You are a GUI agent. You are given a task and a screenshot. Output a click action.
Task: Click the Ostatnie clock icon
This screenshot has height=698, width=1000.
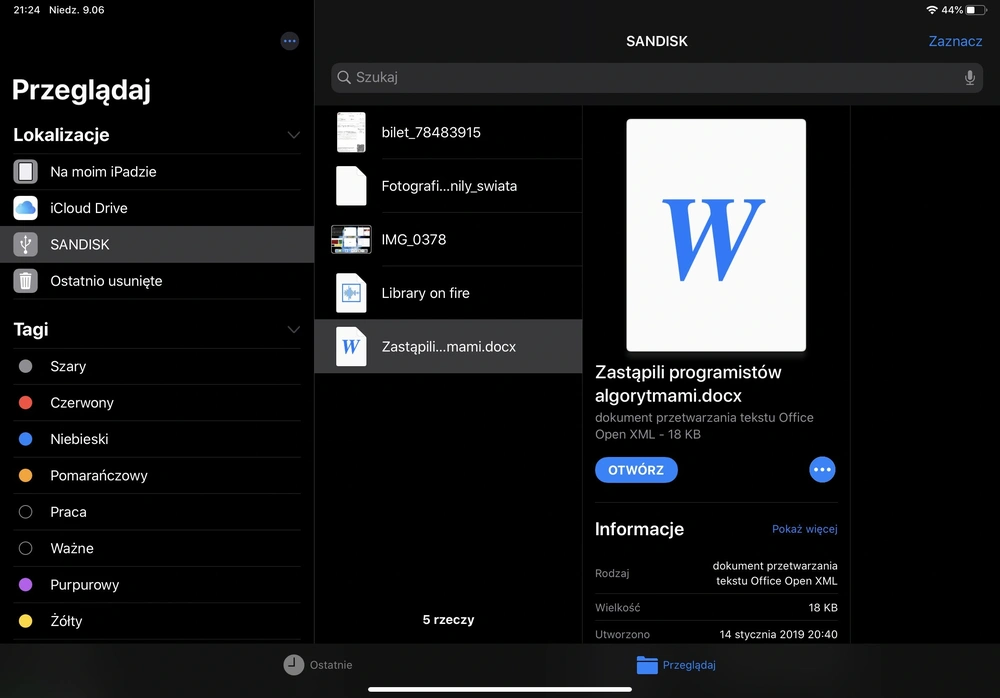click(293, 665)
